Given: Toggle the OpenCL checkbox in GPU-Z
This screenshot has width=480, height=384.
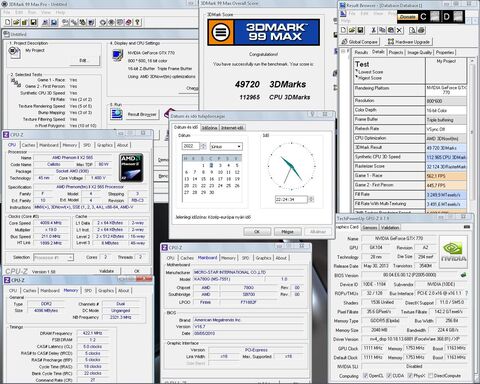Looking at the screenshot, I should 365,375.
